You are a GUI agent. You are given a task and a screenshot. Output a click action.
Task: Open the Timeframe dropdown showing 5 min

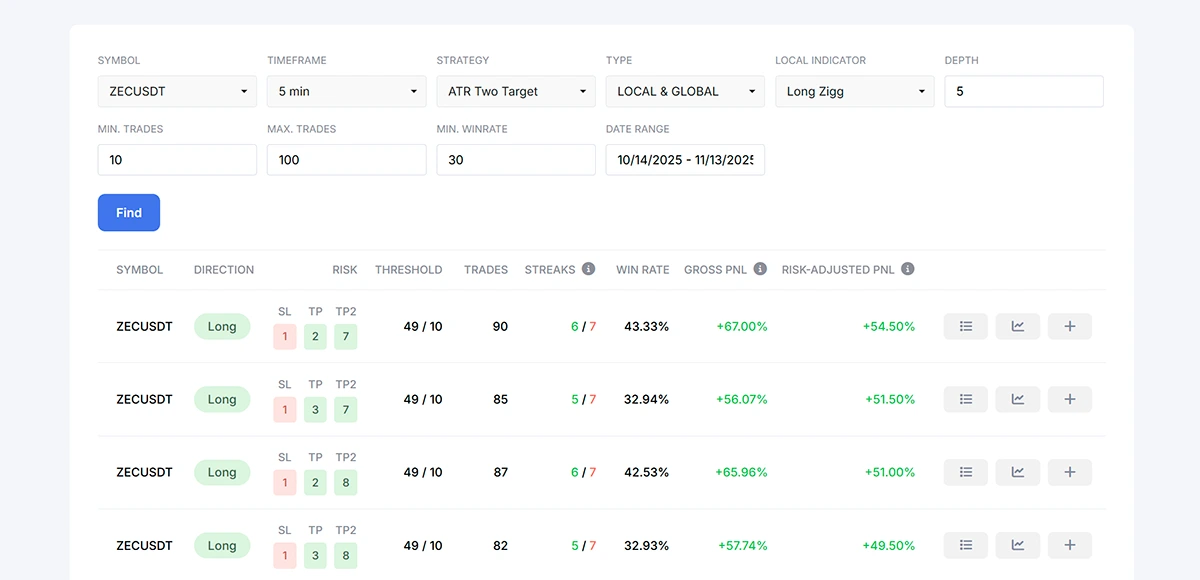click(x=347, y=91)
